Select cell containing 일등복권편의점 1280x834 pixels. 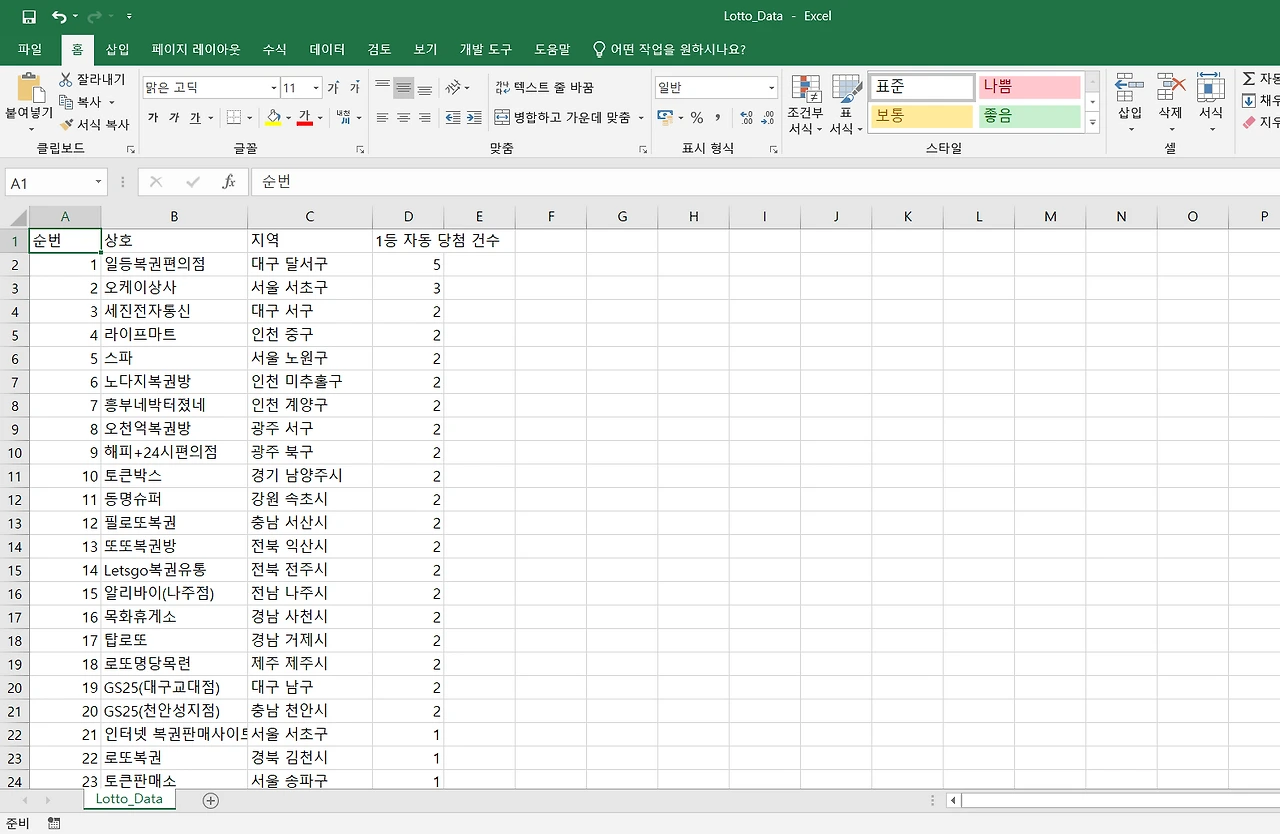coord(174,264)
